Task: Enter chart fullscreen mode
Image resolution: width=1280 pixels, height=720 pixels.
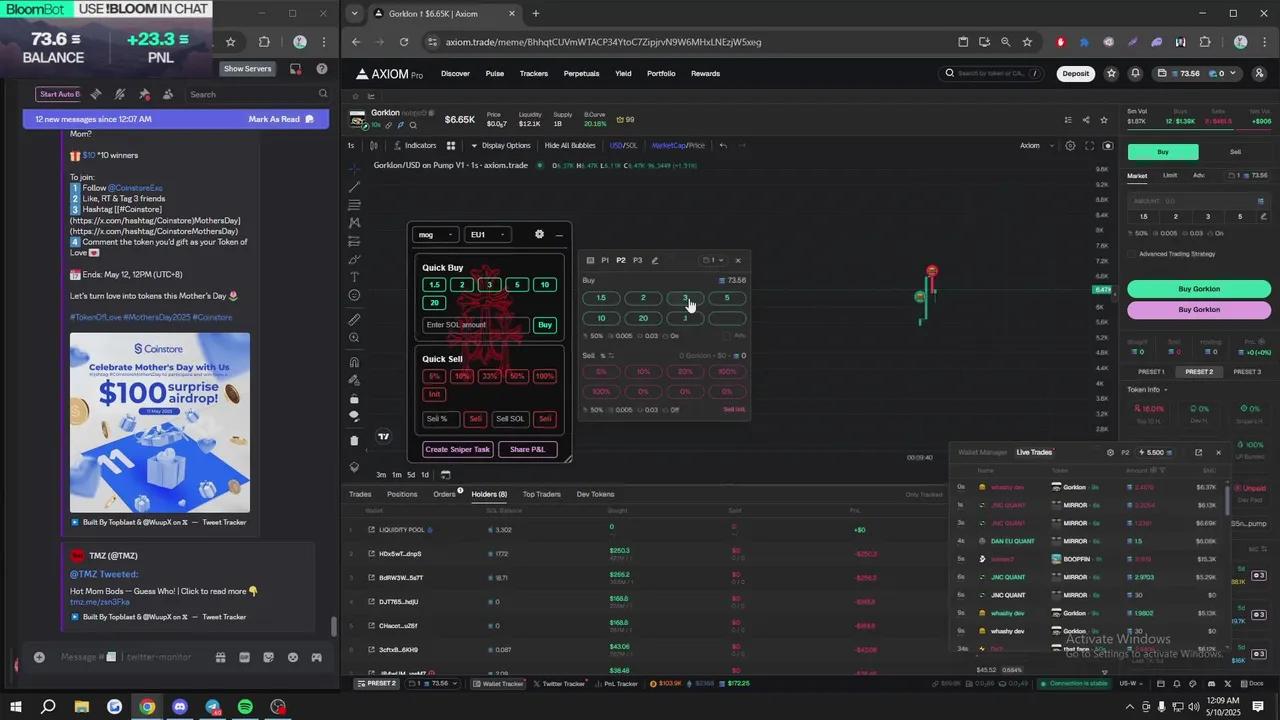Action: 1089,145
